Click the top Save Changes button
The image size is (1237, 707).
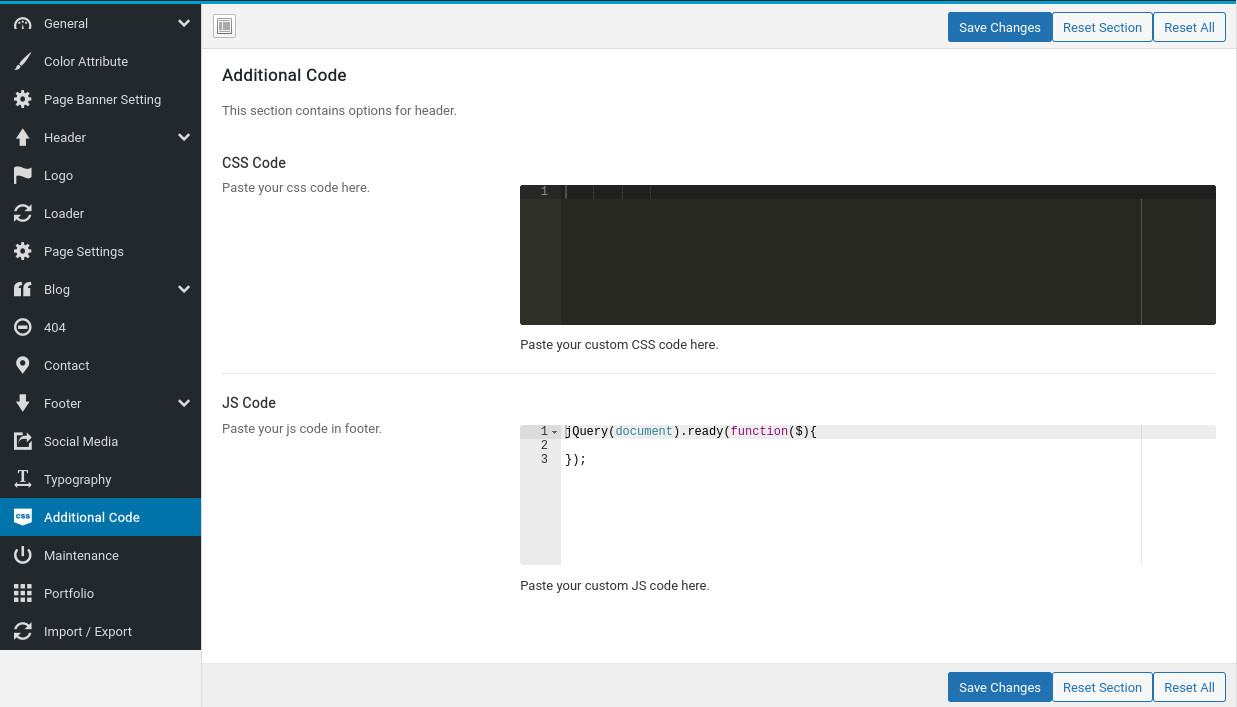pos(1000,27)
